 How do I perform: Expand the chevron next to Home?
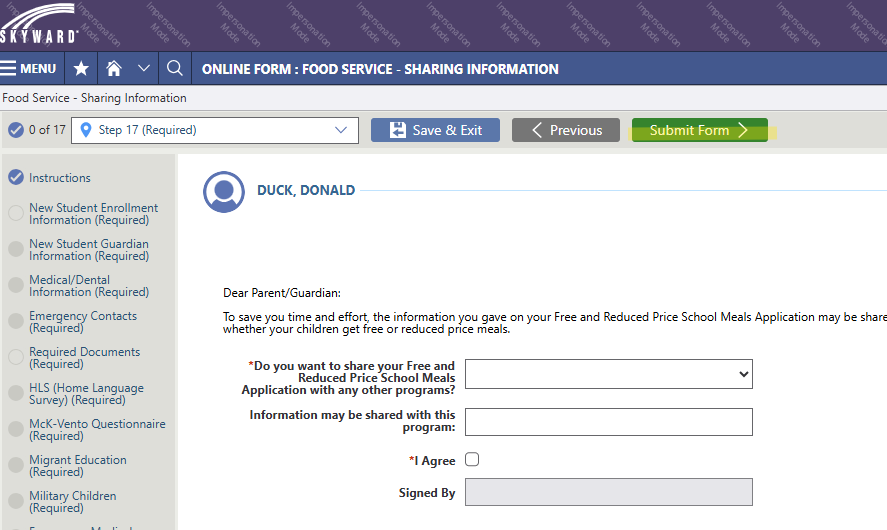tap(143, 69)
